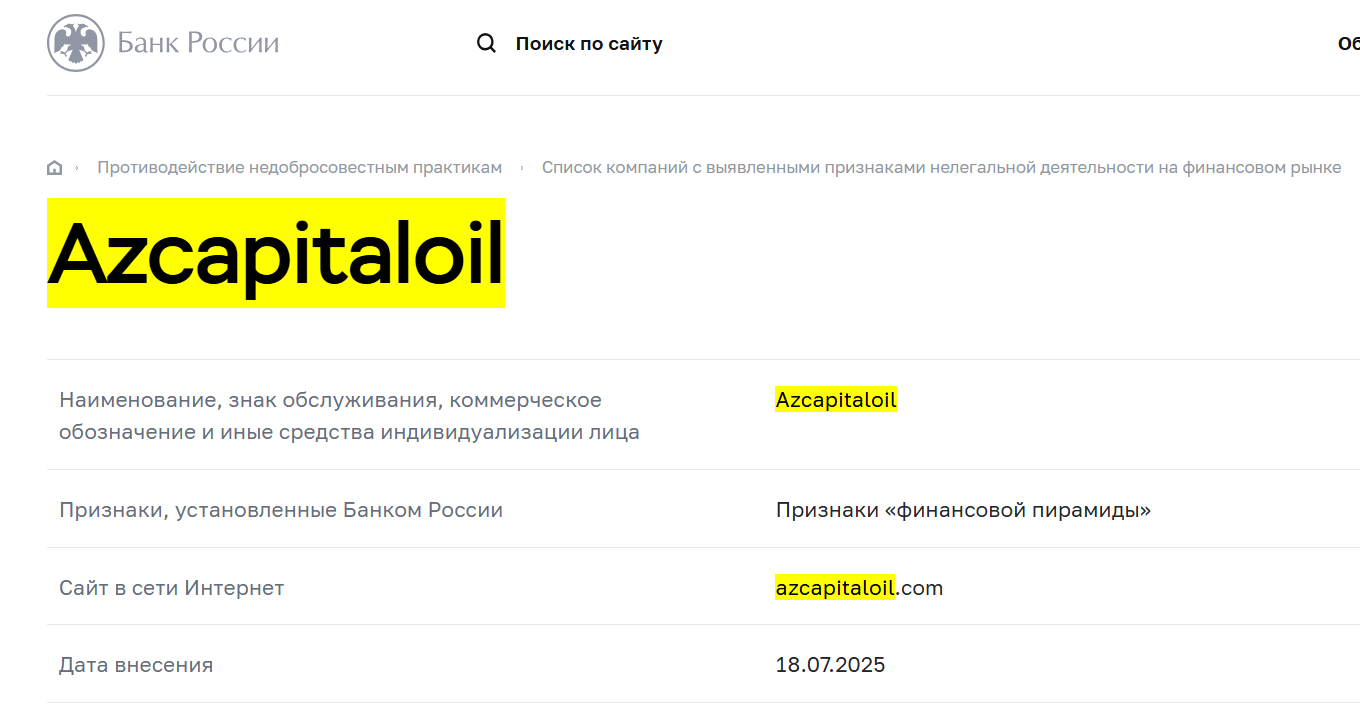Click 'Признаки «финансовой пирамиды»' value
Screen dimensions: 1360x720
(963, 510)
